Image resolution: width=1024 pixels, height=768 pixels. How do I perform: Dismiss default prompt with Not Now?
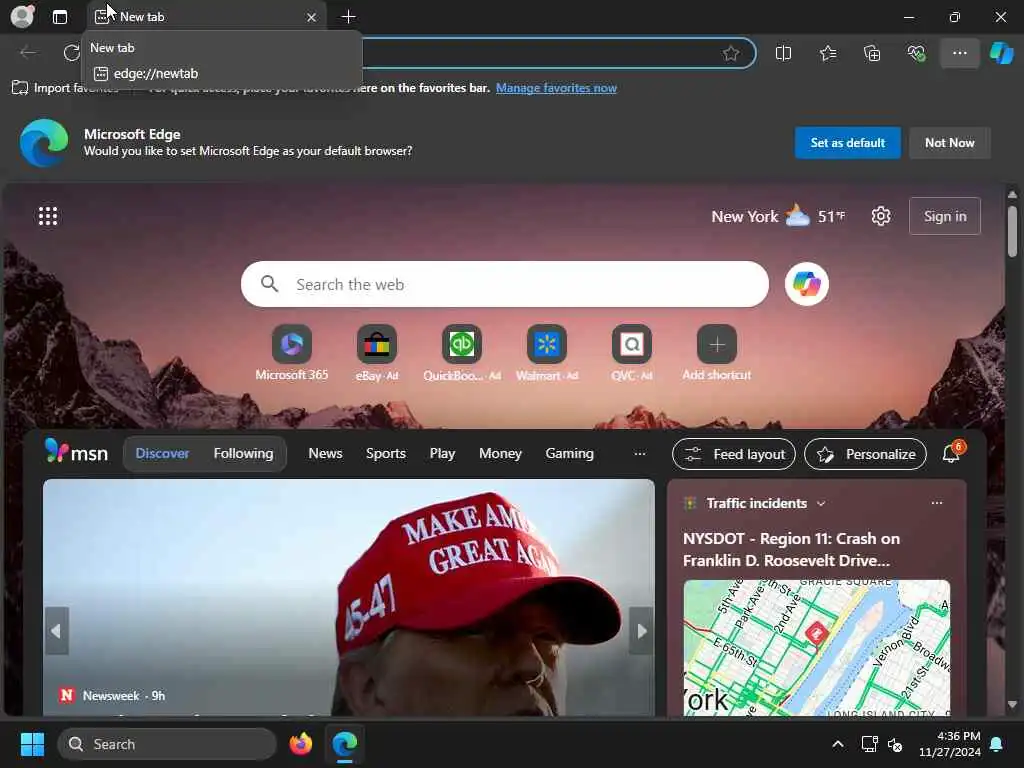pos(949,142)
